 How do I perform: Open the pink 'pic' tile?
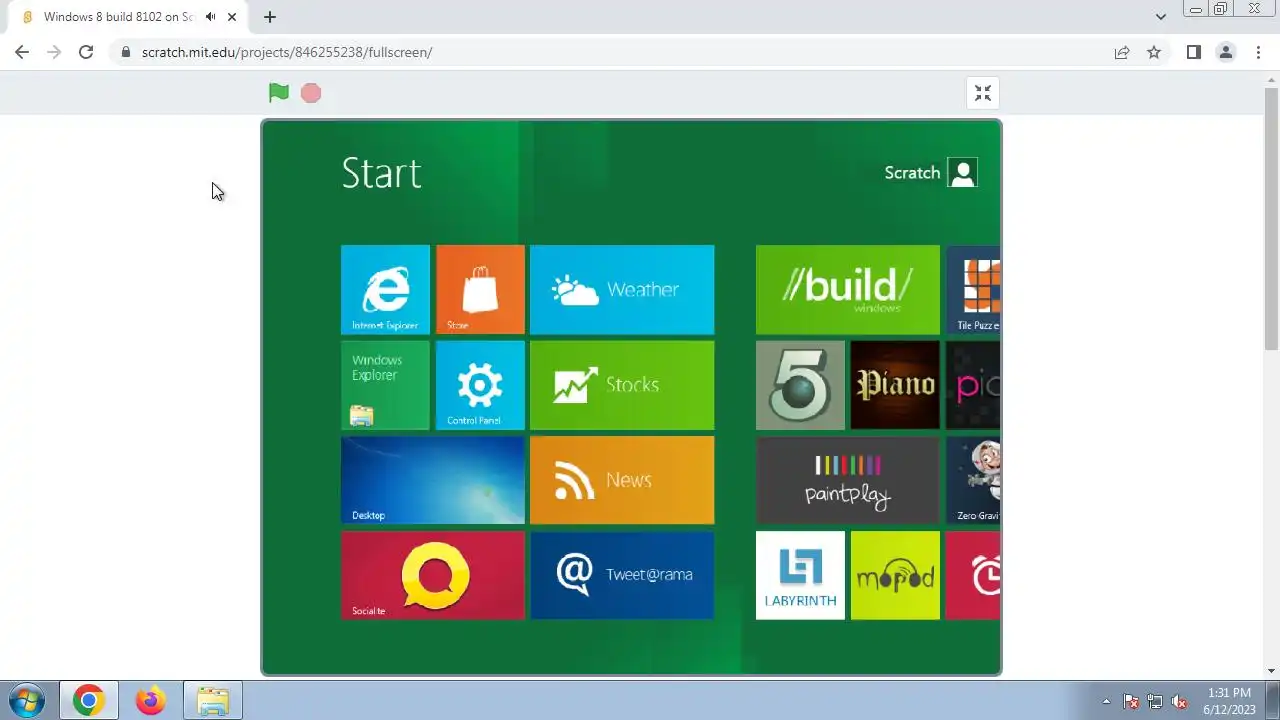[973, 385]
